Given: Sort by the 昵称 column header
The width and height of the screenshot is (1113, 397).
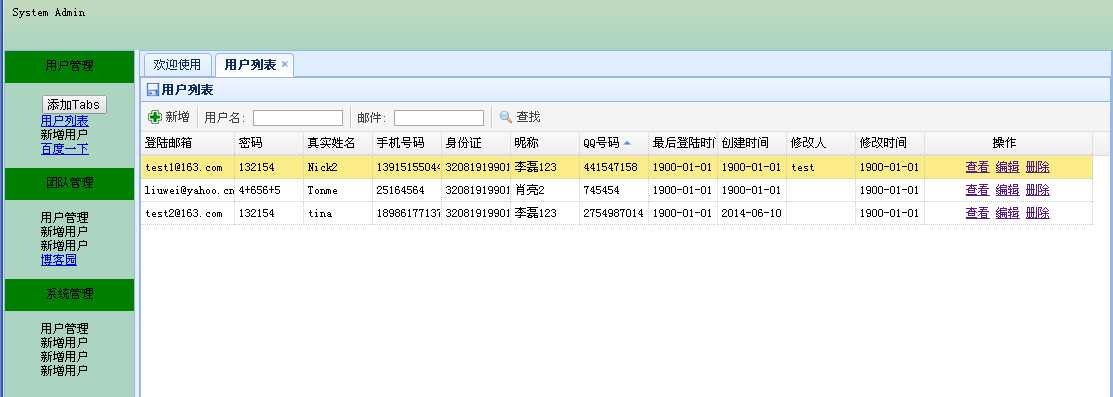Looking at the screenshot, I should (x=544, y=143).
